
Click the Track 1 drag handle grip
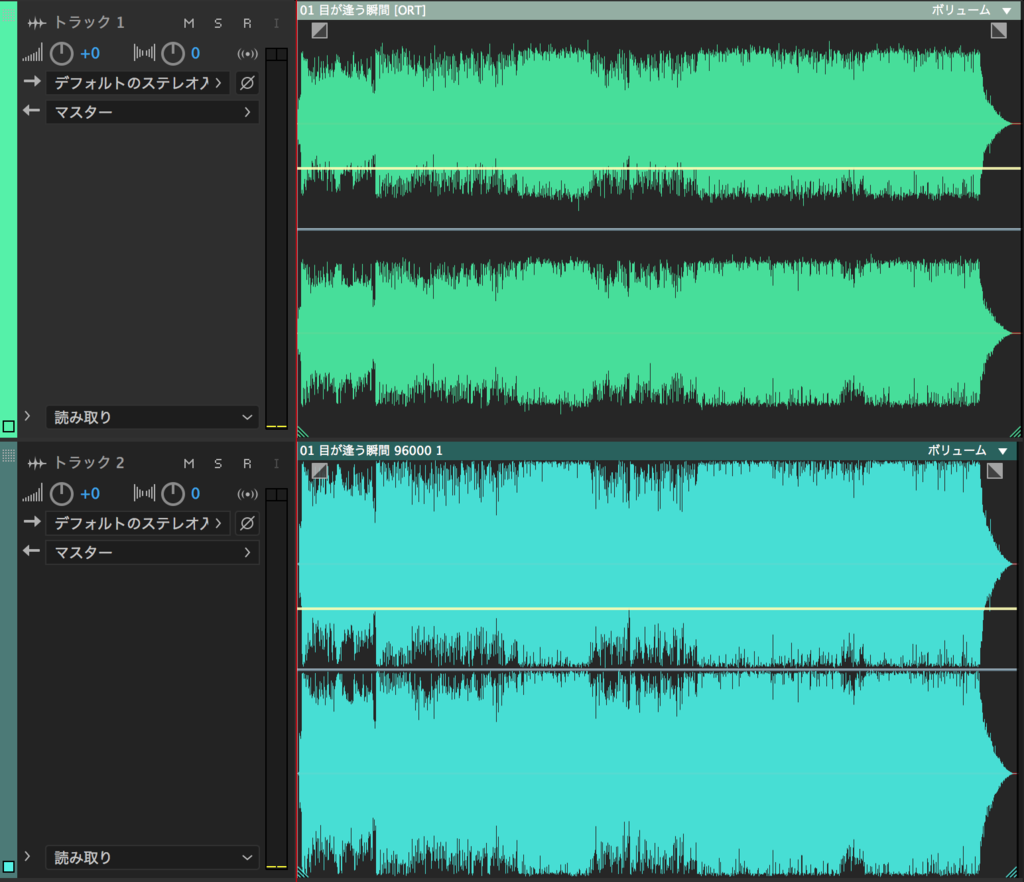click(x=8, y=14)
